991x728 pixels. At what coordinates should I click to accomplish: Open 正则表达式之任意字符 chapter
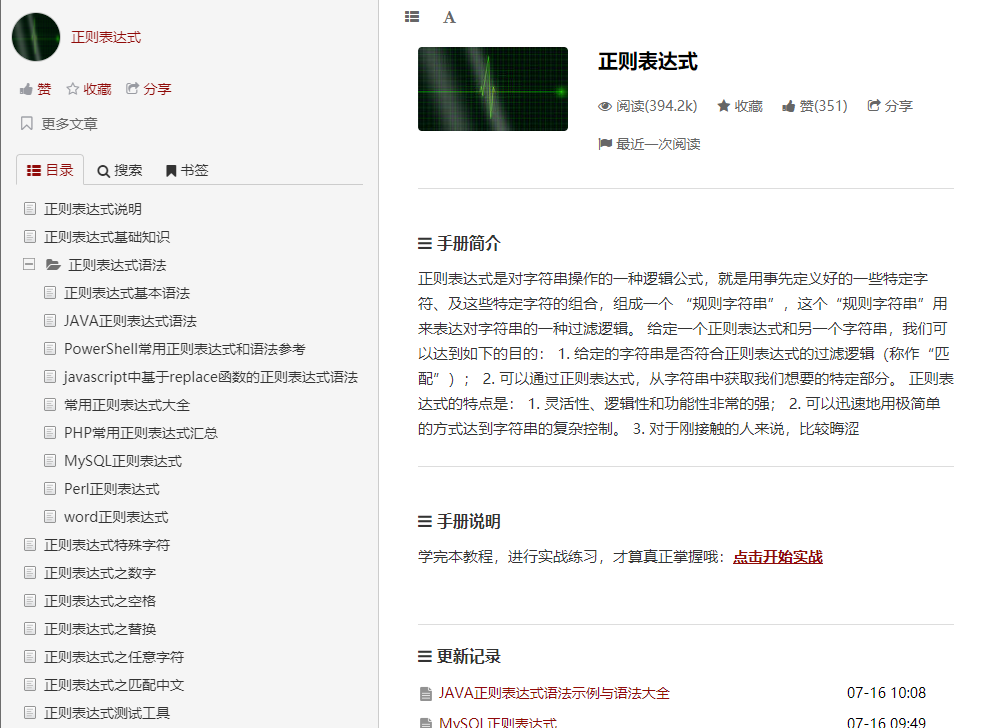click(x=114, y=657)
